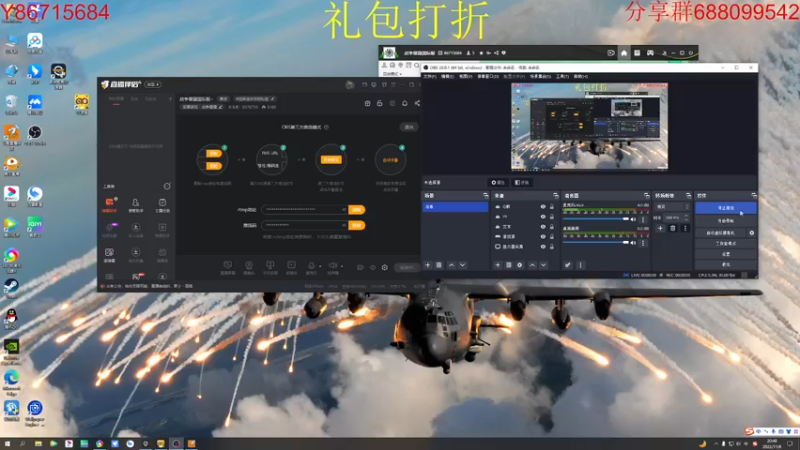
Task: Open the mode dropdown below streaming client toolbar
Action: (392, 74)
